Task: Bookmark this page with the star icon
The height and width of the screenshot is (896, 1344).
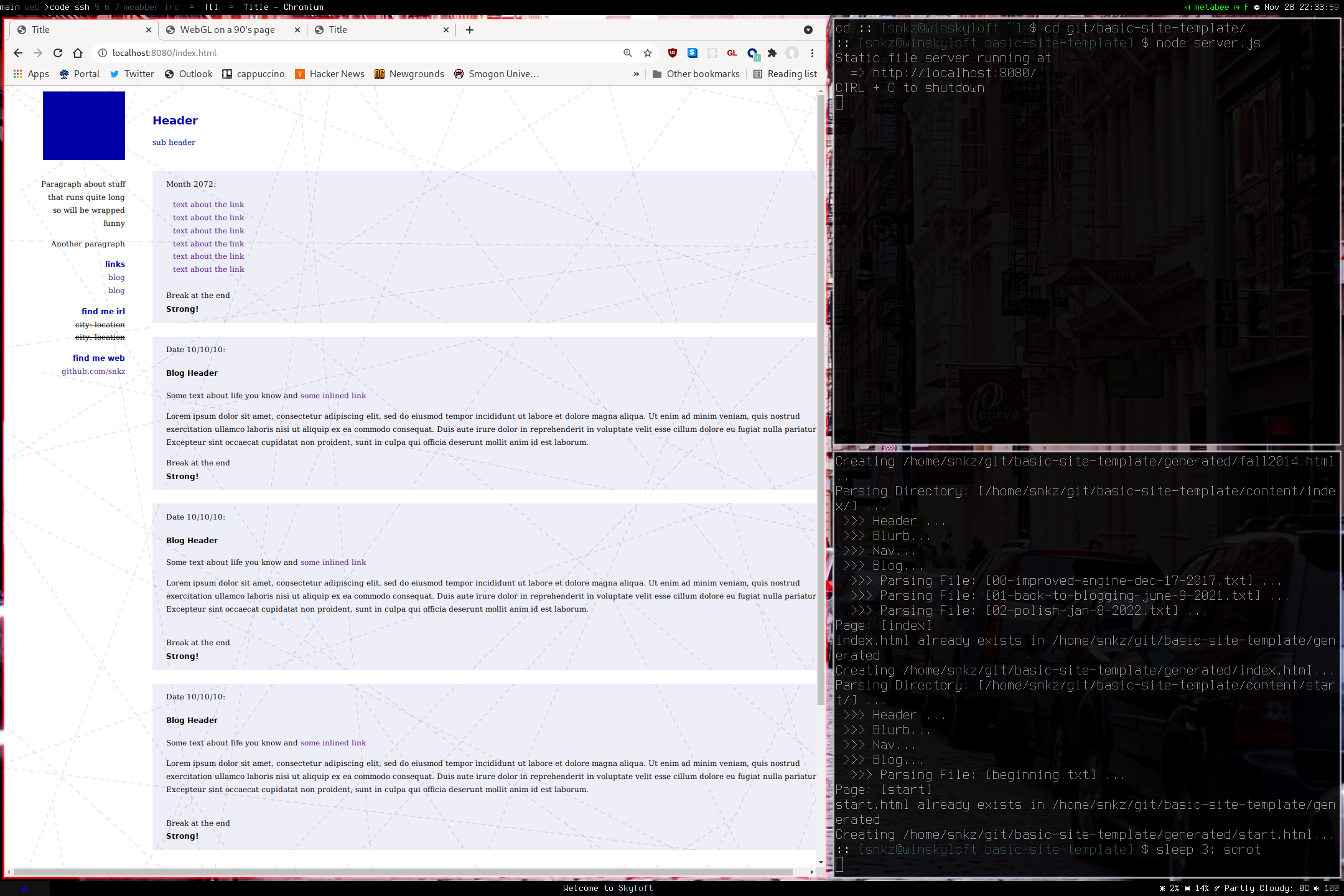Action: click(x=648, y=53)
